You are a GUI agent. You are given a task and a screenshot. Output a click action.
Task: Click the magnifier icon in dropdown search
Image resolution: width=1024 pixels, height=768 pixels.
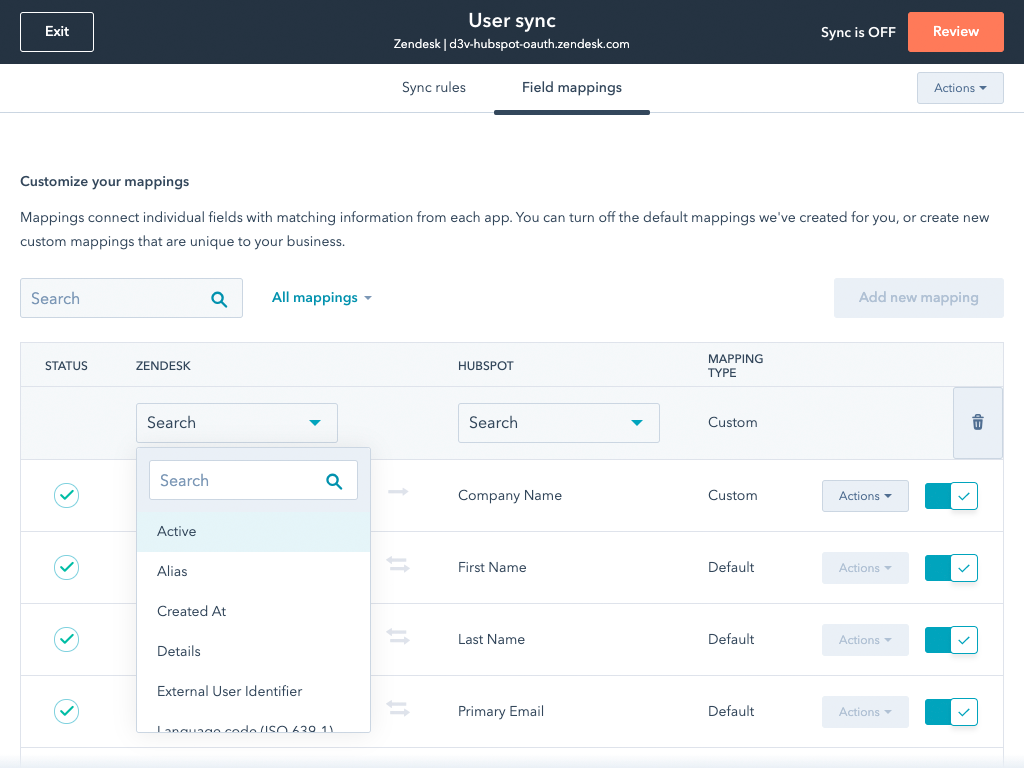click(x=334, y=481)
